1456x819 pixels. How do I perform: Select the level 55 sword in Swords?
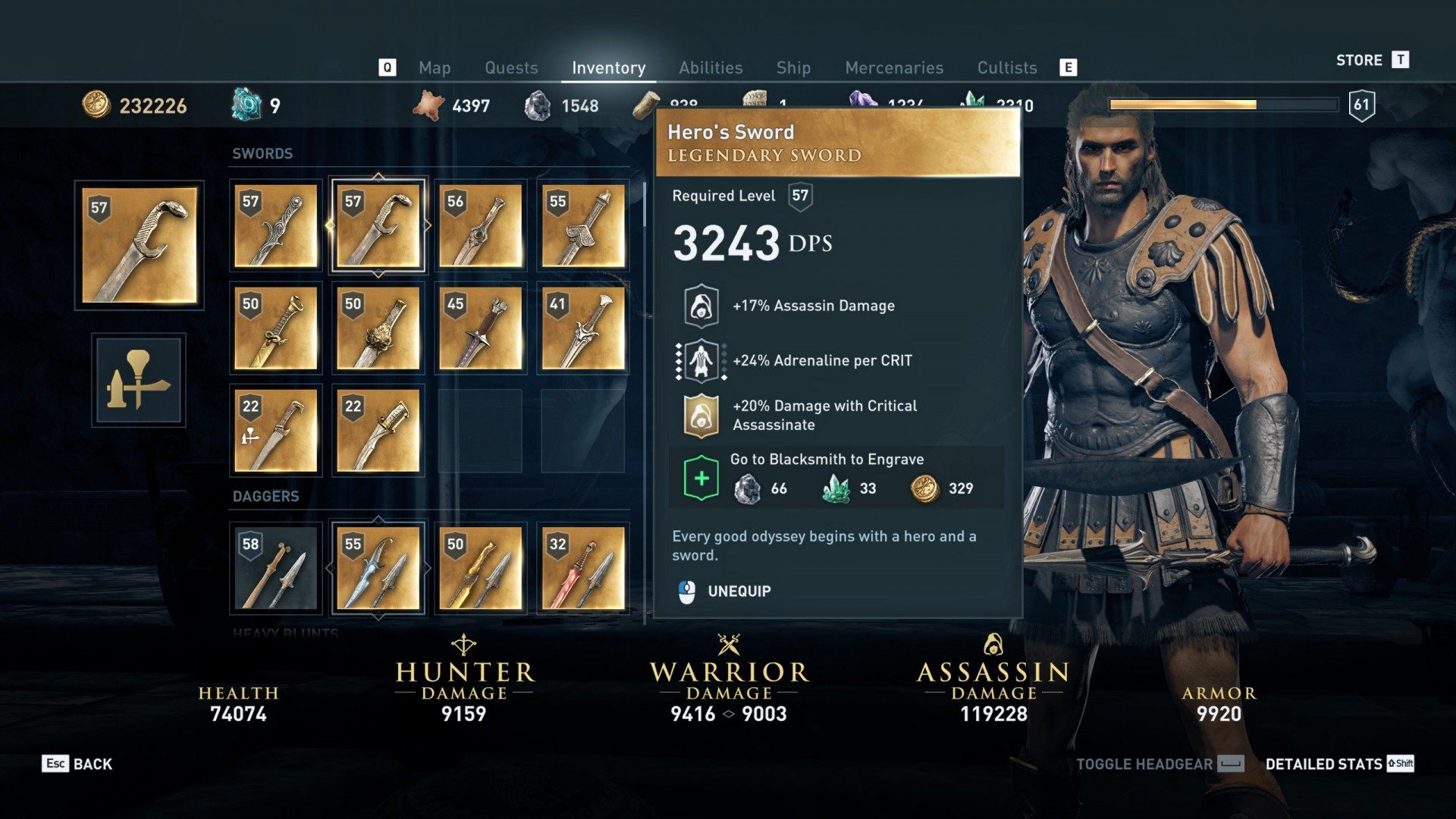(x=582, y=226)
